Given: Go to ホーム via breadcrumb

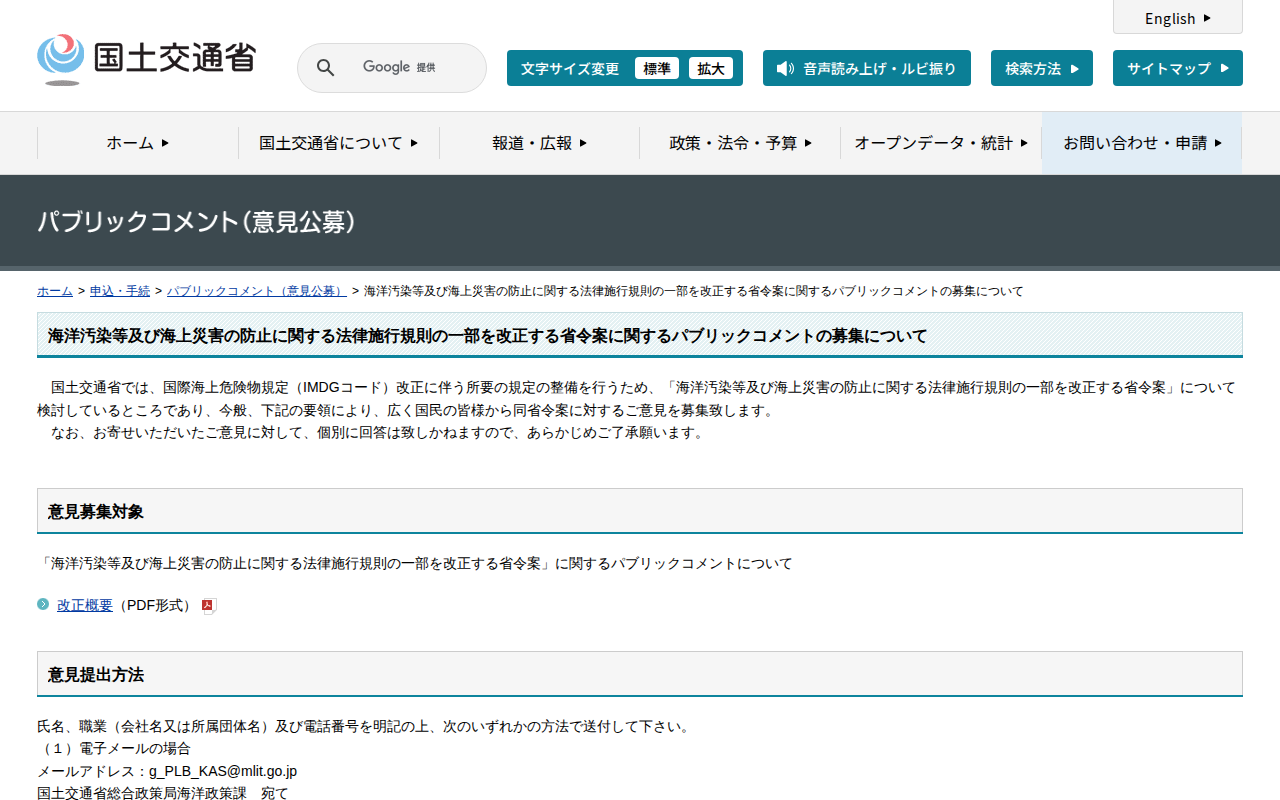Looking at the screenshot, I should [55, 291].
